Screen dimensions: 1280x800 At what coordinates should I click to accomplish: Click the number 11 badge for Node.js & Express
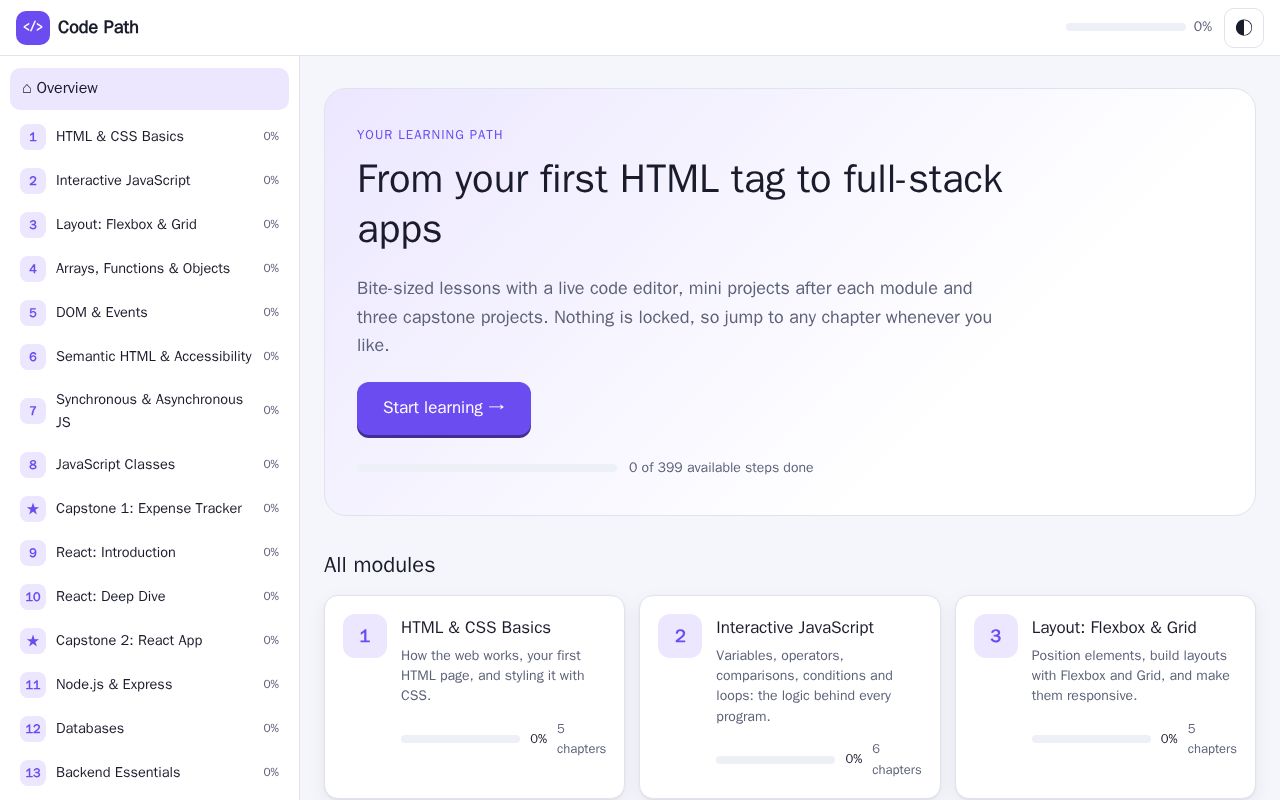[33, 685]
